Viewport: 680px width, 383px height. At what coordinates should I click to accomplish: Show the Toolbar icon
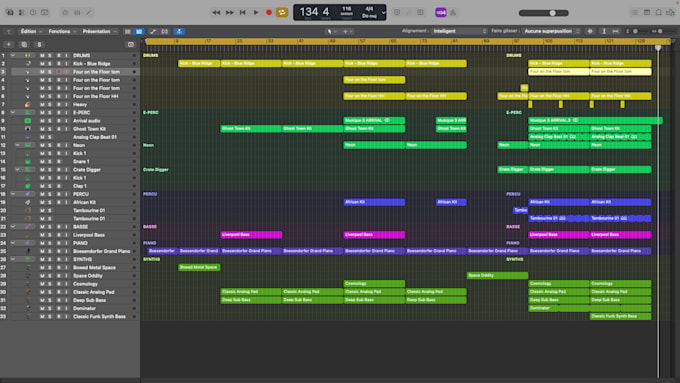pyautogui.click(x=45, y=13)
